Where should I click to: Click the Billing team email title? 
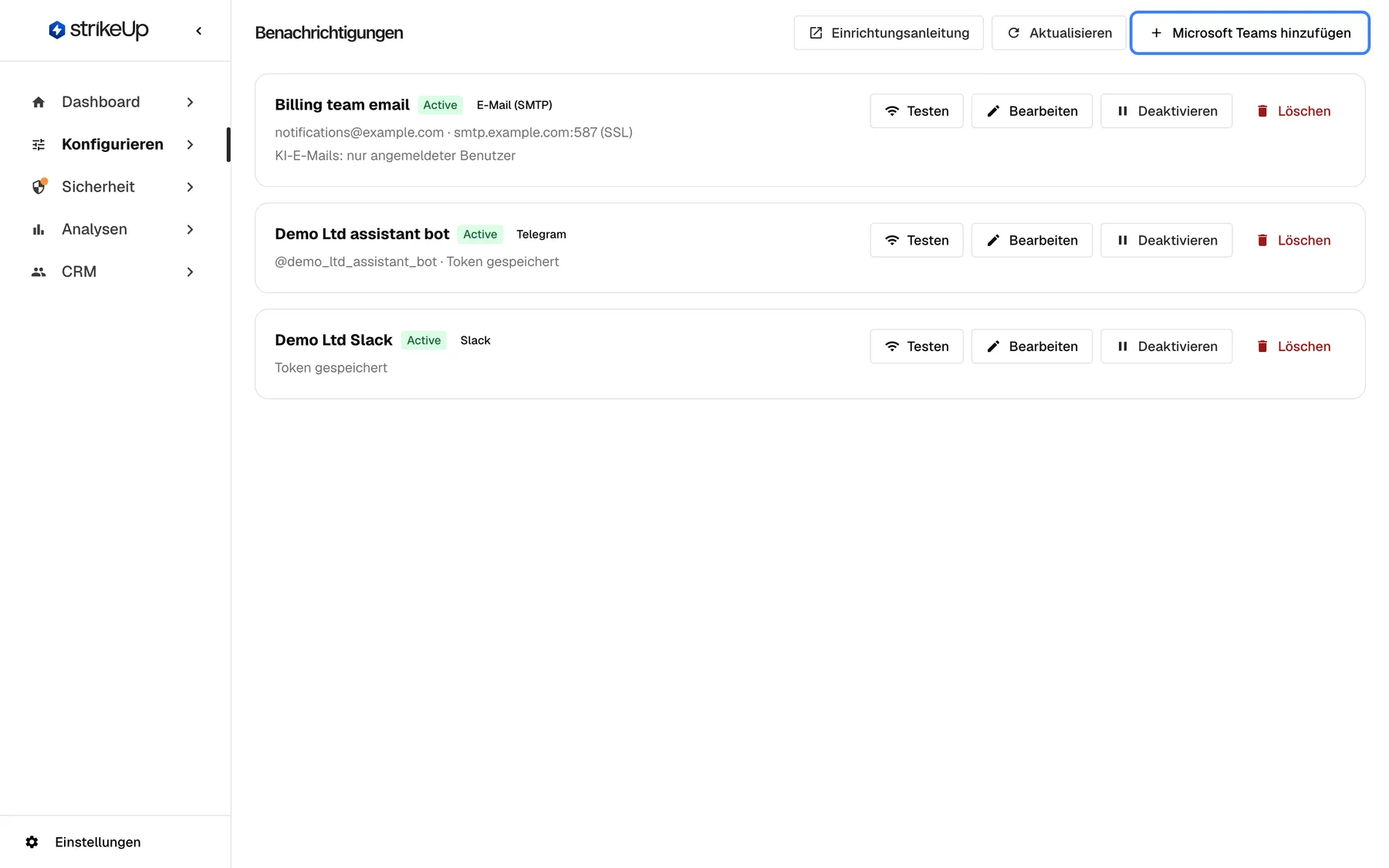pyautogui.click(x=342, y=105)
